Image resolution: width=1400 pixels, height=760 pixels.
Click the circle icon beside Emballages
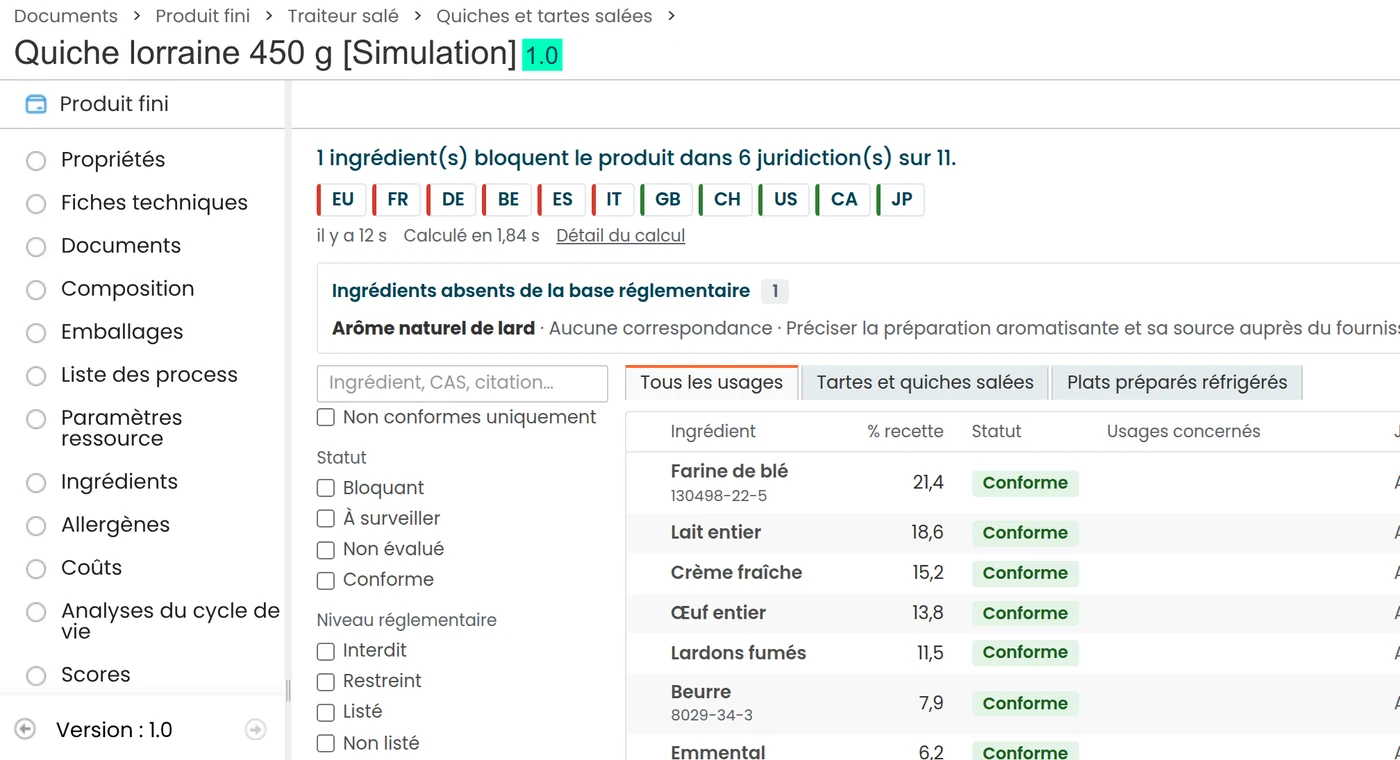(36, 332)
